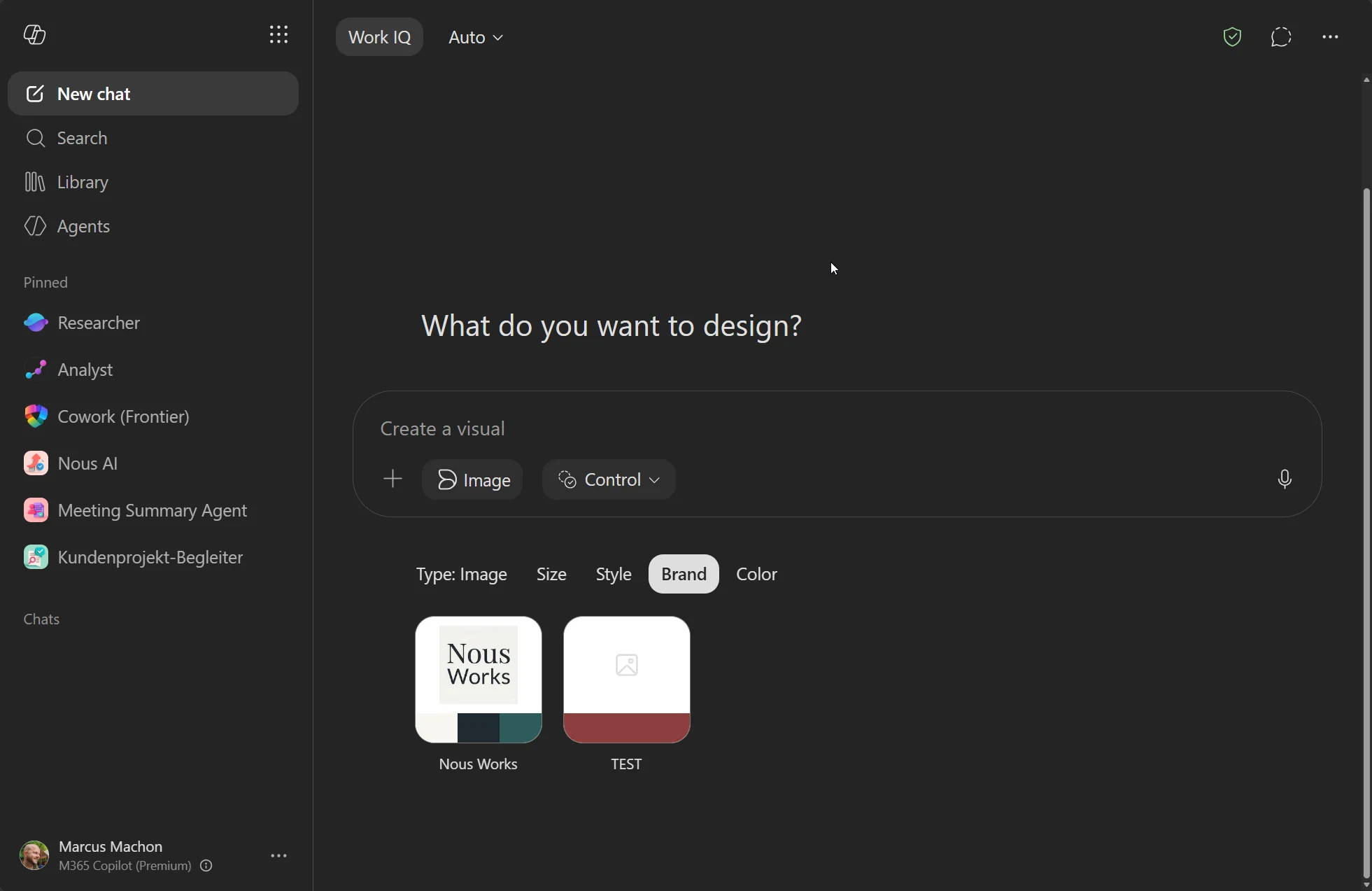The width and height of the screenshot is (1372, 891).
Task: Click the Library books icon
Action: pos(35,182)
